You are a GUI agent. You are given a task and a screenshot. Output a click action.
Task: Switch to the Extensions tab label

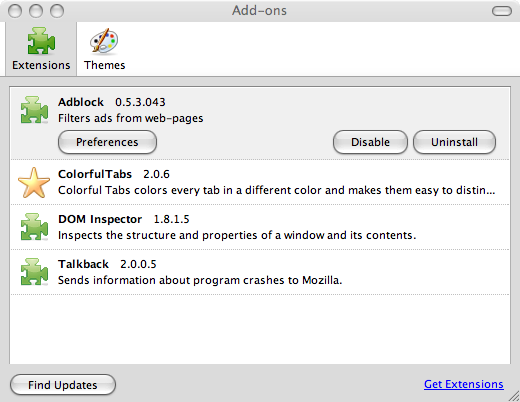pyautogui.click(x=41, y=65)
